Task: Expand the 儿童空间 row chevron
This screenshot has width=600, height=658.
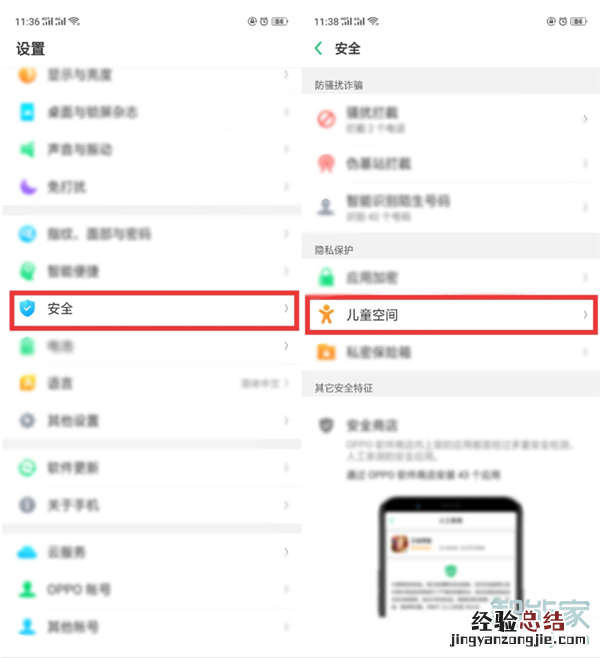Action: pos(585,314)
